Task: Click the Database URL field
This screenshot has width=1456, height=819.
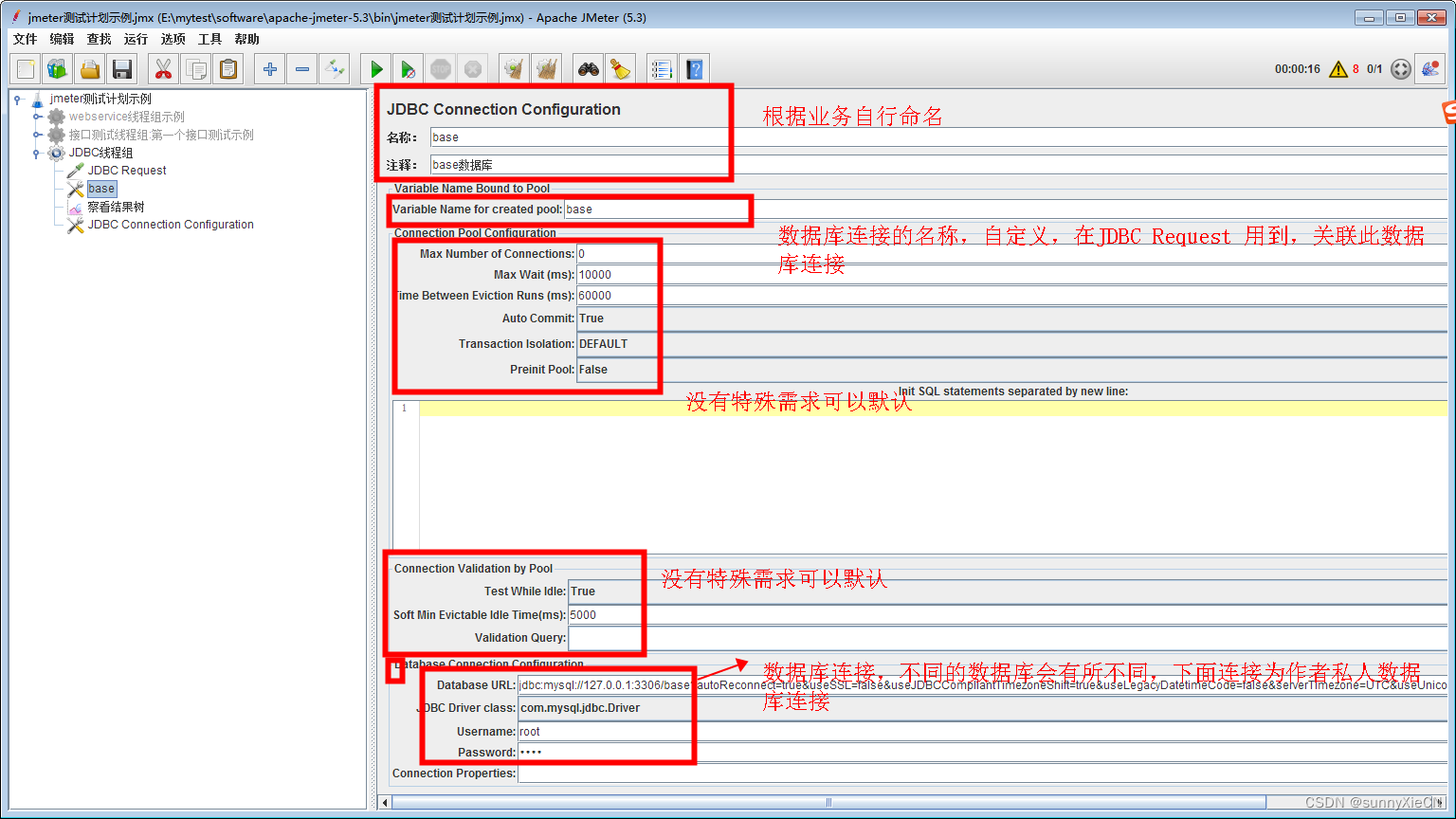Action: 982,685
